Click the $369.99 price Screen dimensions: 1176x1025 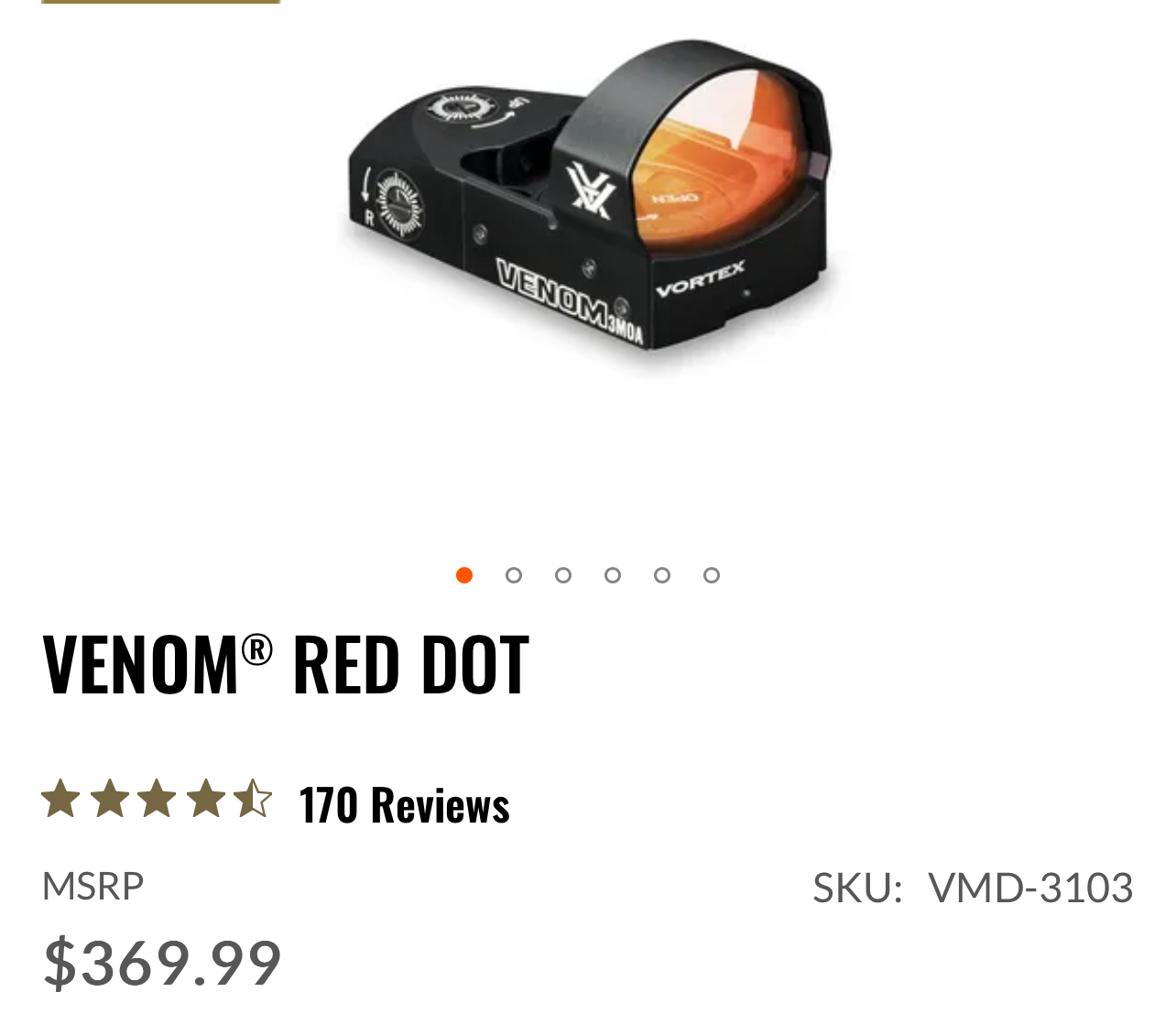coord(162,963)
